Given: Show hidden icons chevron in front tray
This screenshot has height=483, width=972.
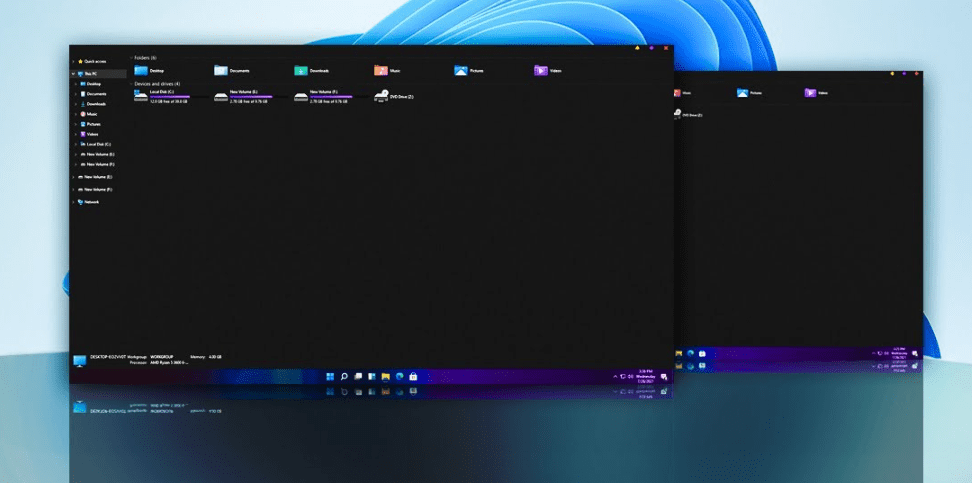Looking at the screenshot, I should pos(616,376).
